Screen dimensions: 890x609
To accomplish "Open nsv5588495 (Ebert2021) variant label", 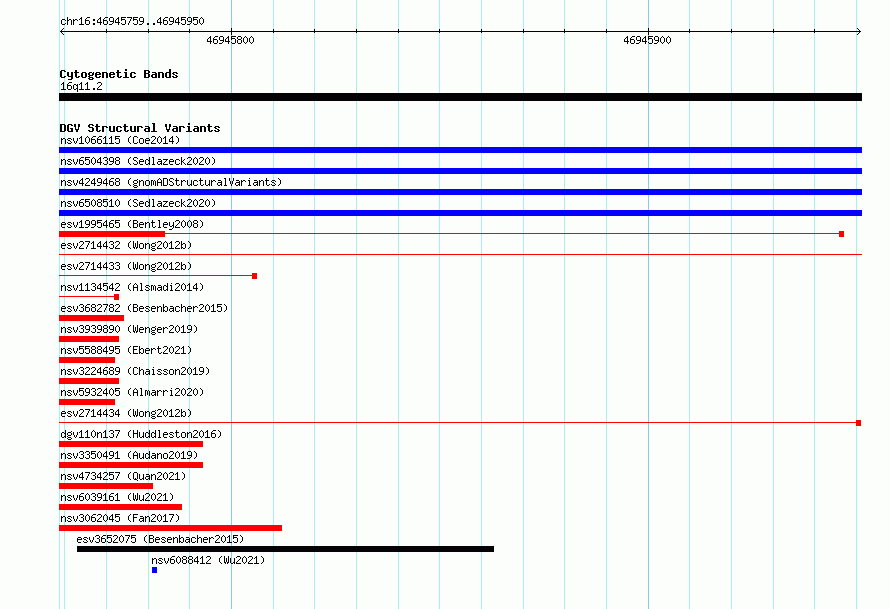I will 126,350.
